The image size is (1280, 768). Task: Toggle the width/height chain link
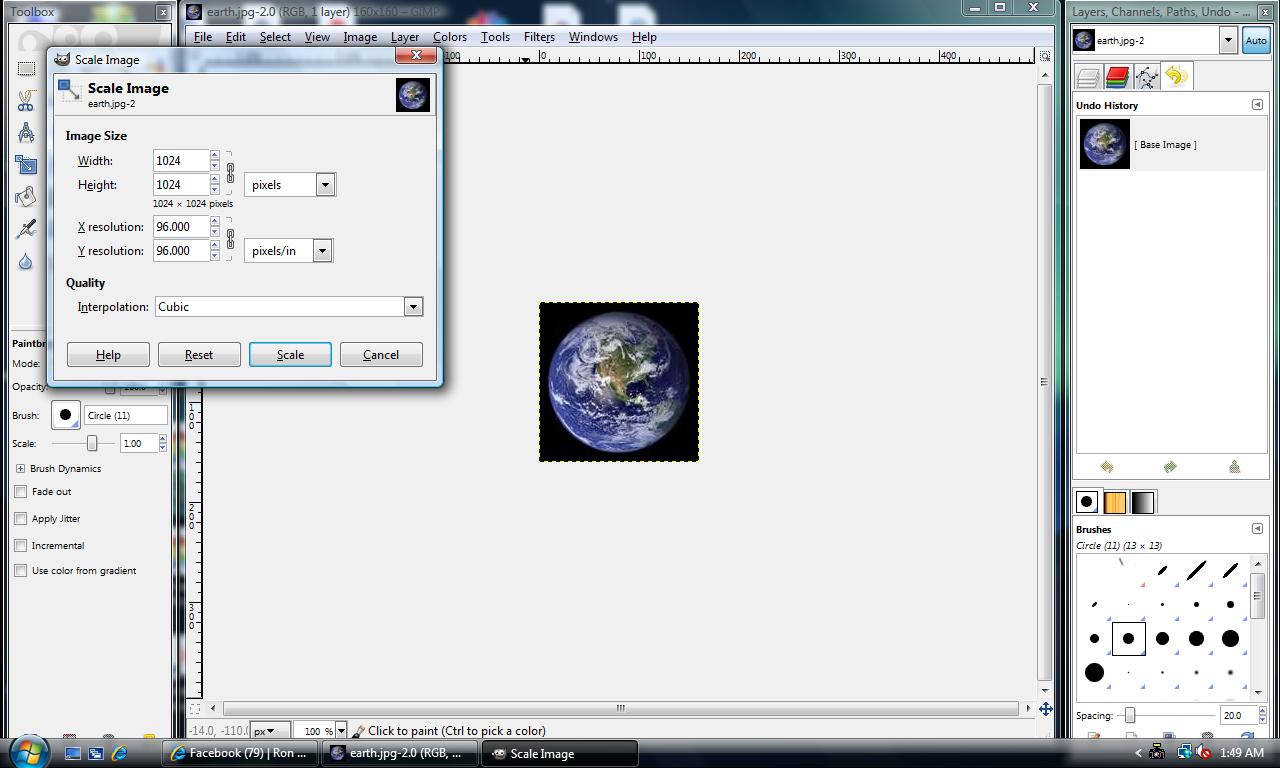tap(230, 173)
